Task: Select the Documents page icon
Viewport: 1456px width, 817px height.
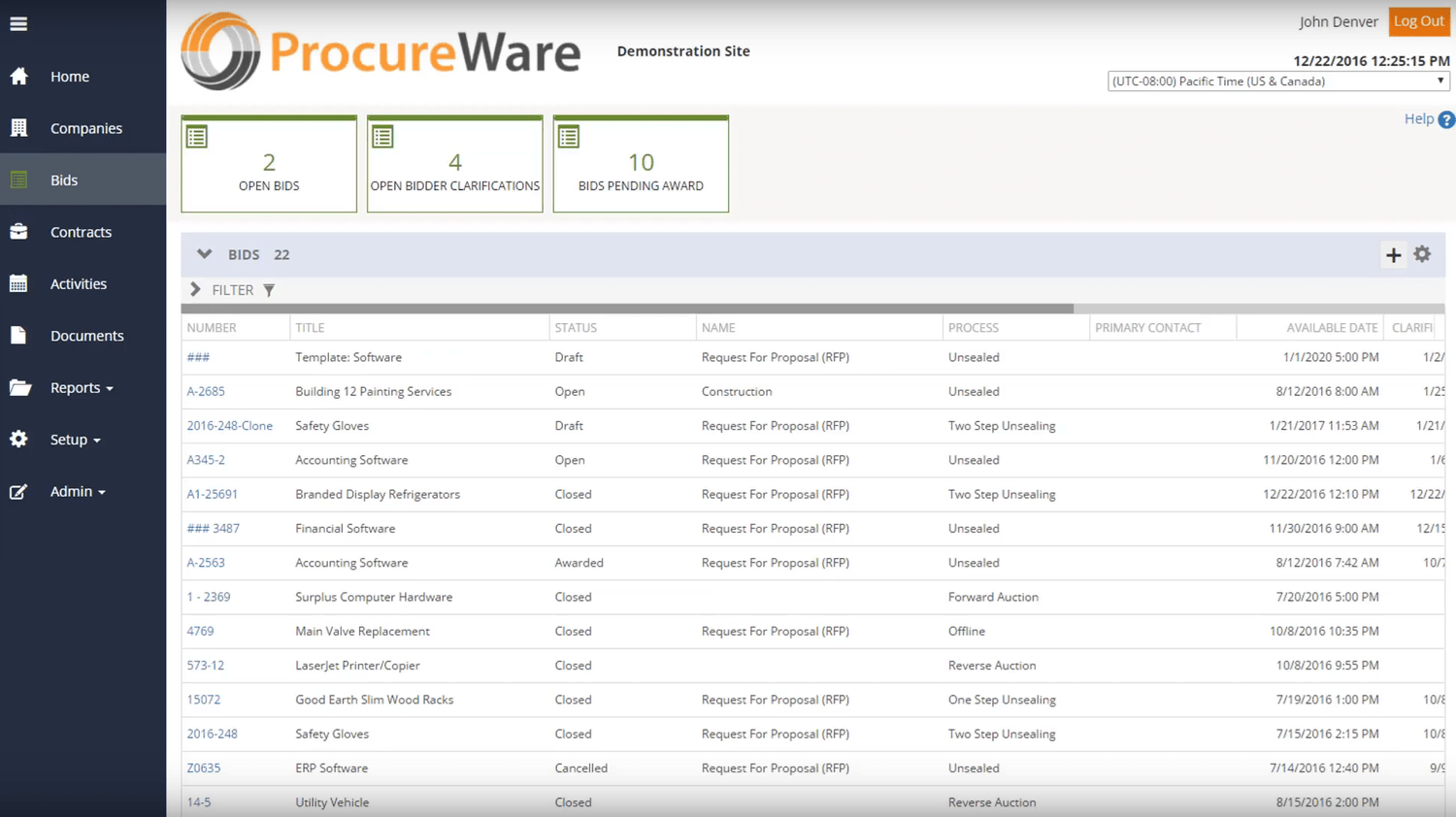Action: tap(18, 335)
